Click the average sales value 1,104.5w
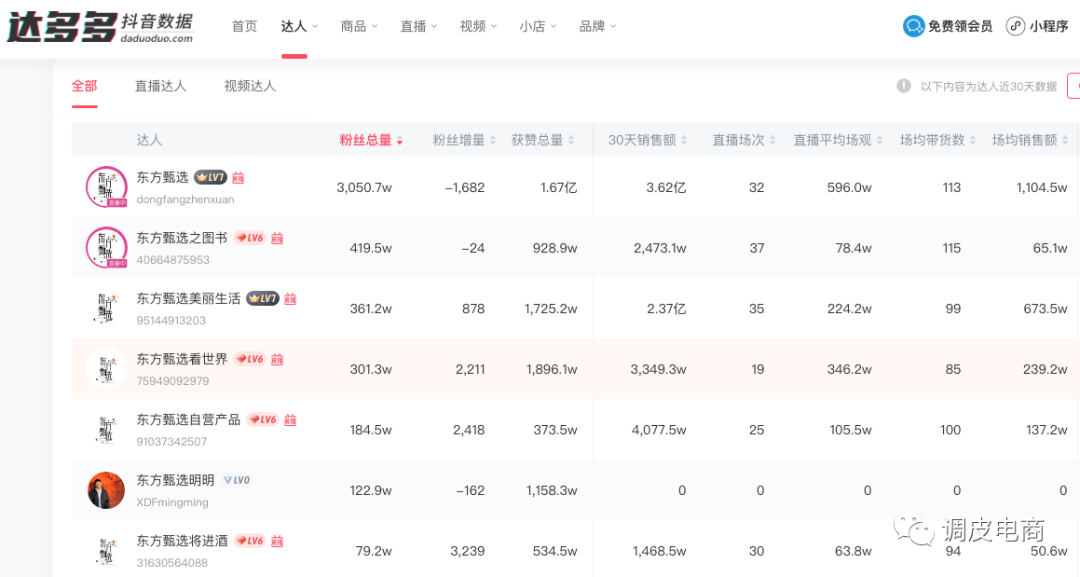The height and width of the screenshot is (577, 1080). (x=1041, y=187)
